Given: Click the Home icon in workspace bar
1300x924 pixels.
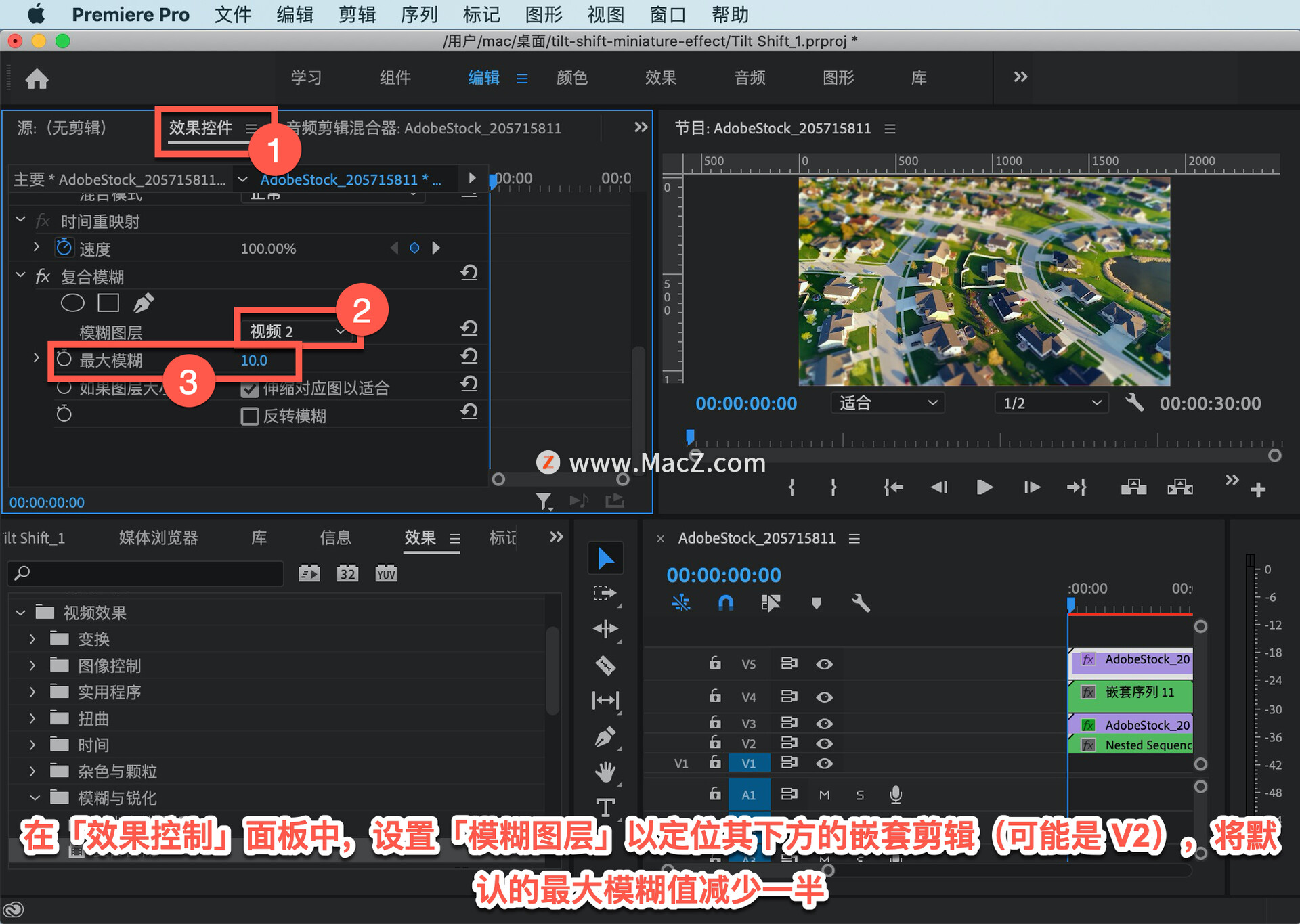Looking at the screenshot, I should pyautogui.click(x=37, y=79).
